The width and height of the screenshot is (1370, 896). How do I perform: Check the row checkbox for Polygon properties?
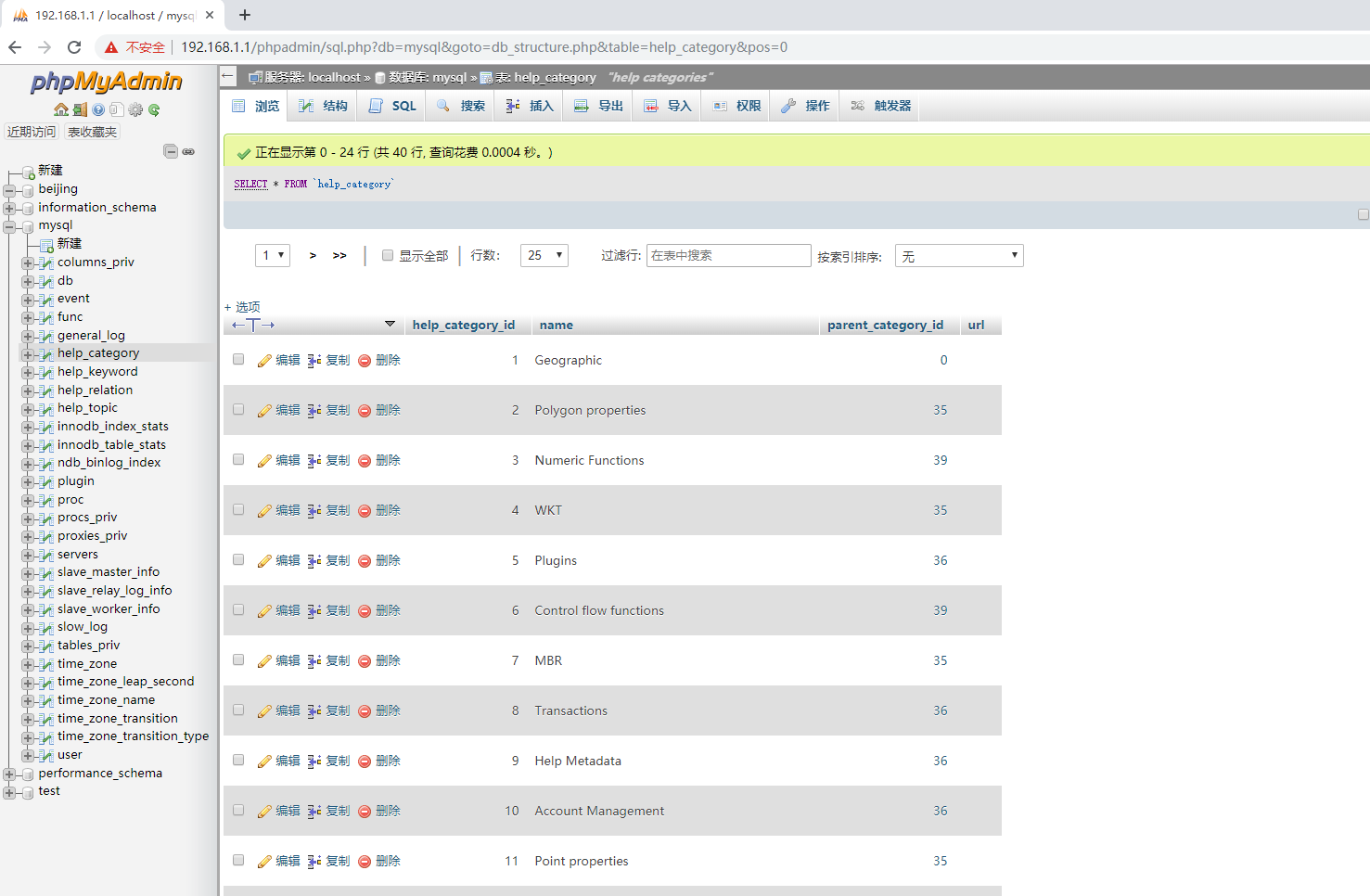(238, 410)
